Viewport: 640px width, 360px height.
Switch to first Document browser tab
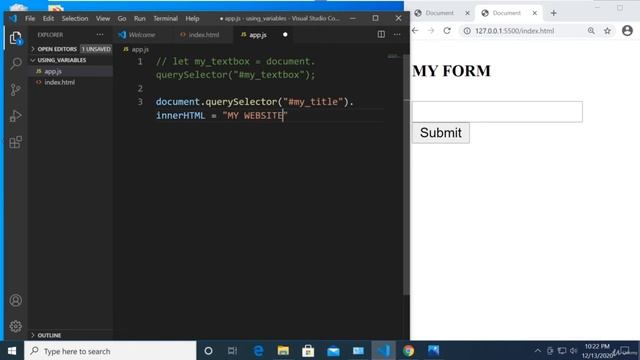point(439,13)
